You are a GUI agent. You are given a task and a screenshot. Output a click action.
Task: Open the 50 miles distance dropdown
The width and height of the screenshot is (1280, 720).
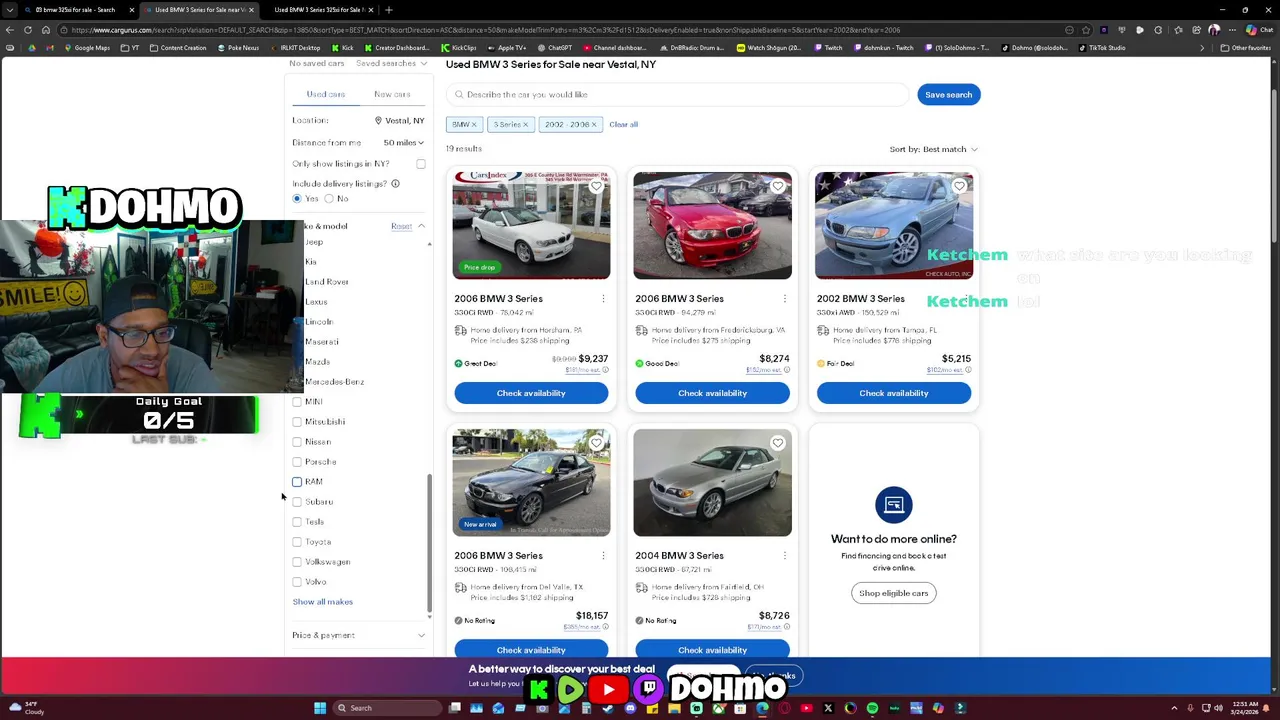click(x=404, y=143)
